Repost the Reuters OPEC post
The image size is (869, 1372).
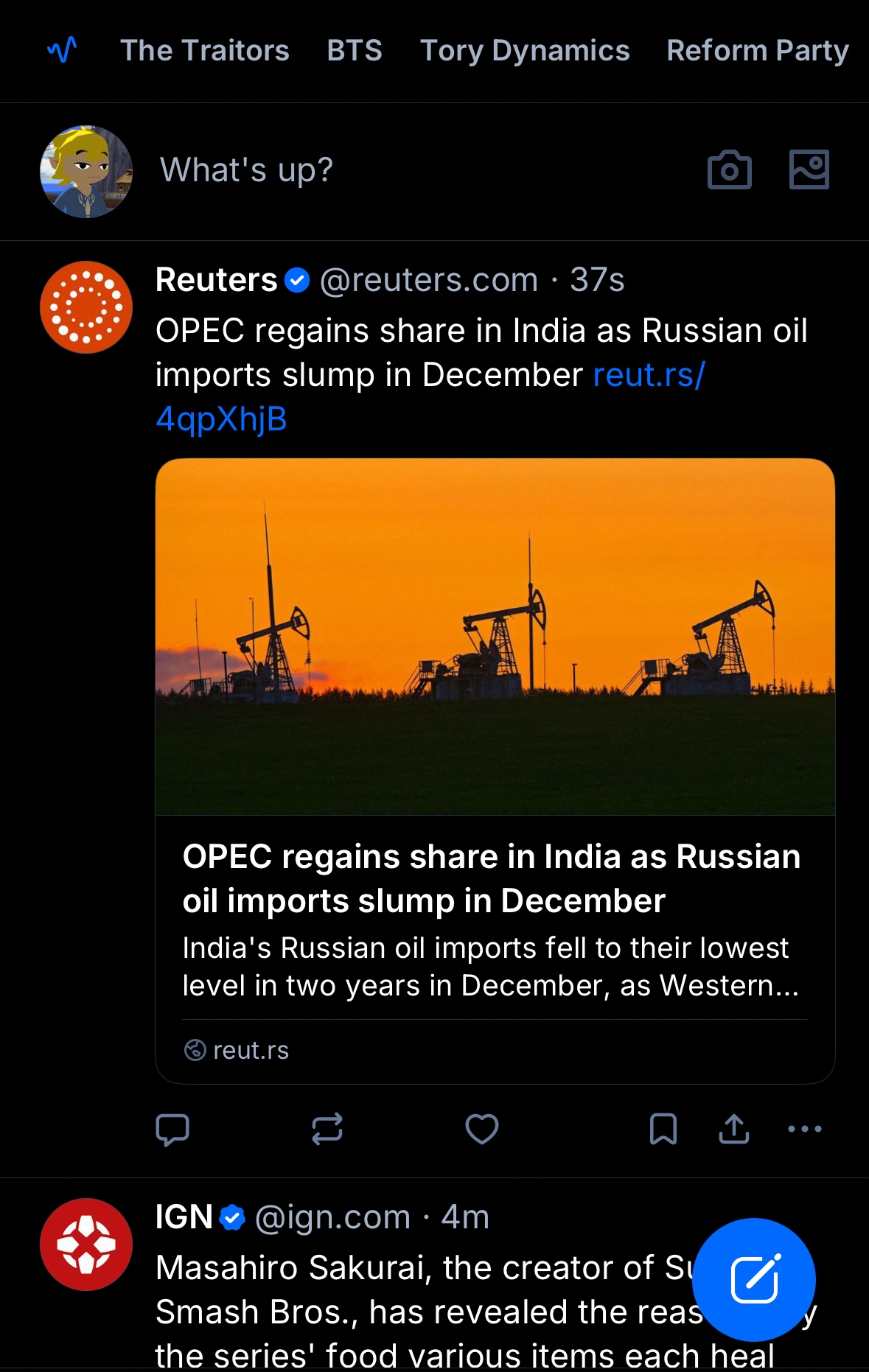pyautogui.click(x=327, y=1129)
